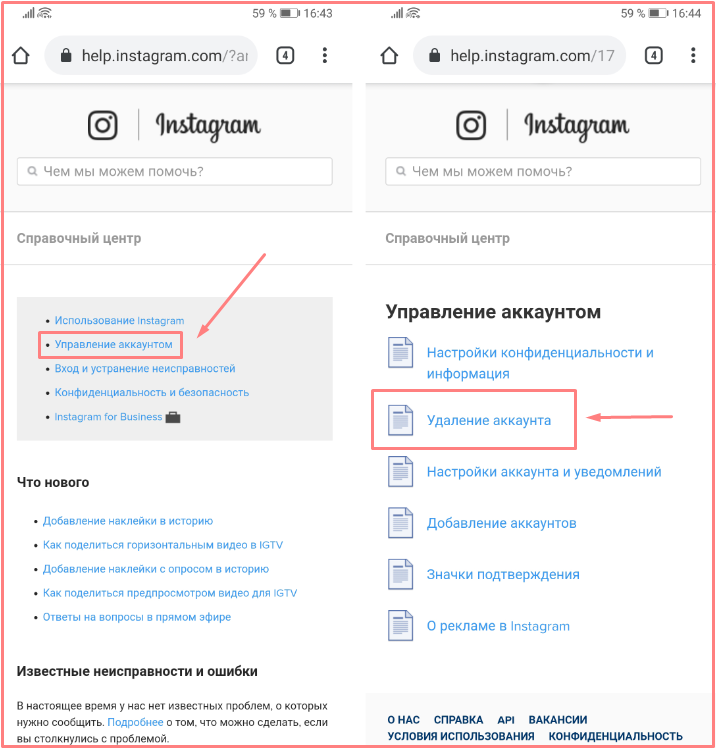Viewport: 716px width, 749px height.
Task: Tap the home icon in right browser
Action: pos(389,56)
